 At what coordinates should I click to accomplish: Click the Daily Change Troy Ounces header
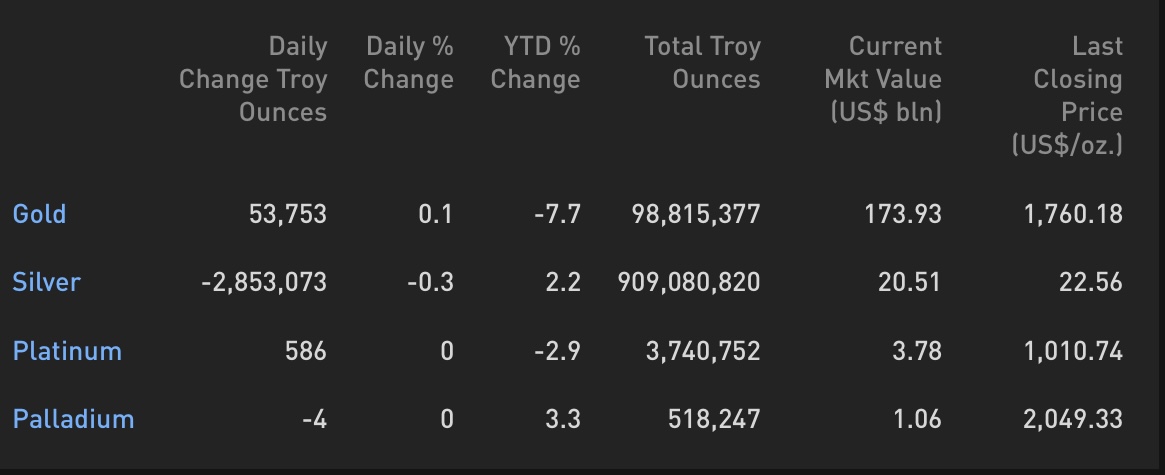(x=253, y=80)
